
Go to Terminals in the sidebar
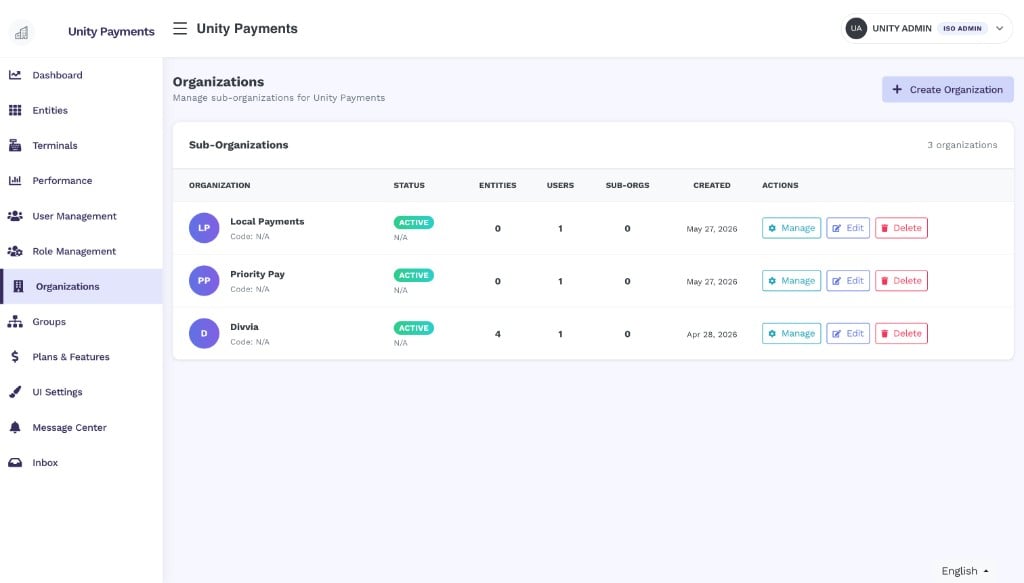[x=81, y=146]
